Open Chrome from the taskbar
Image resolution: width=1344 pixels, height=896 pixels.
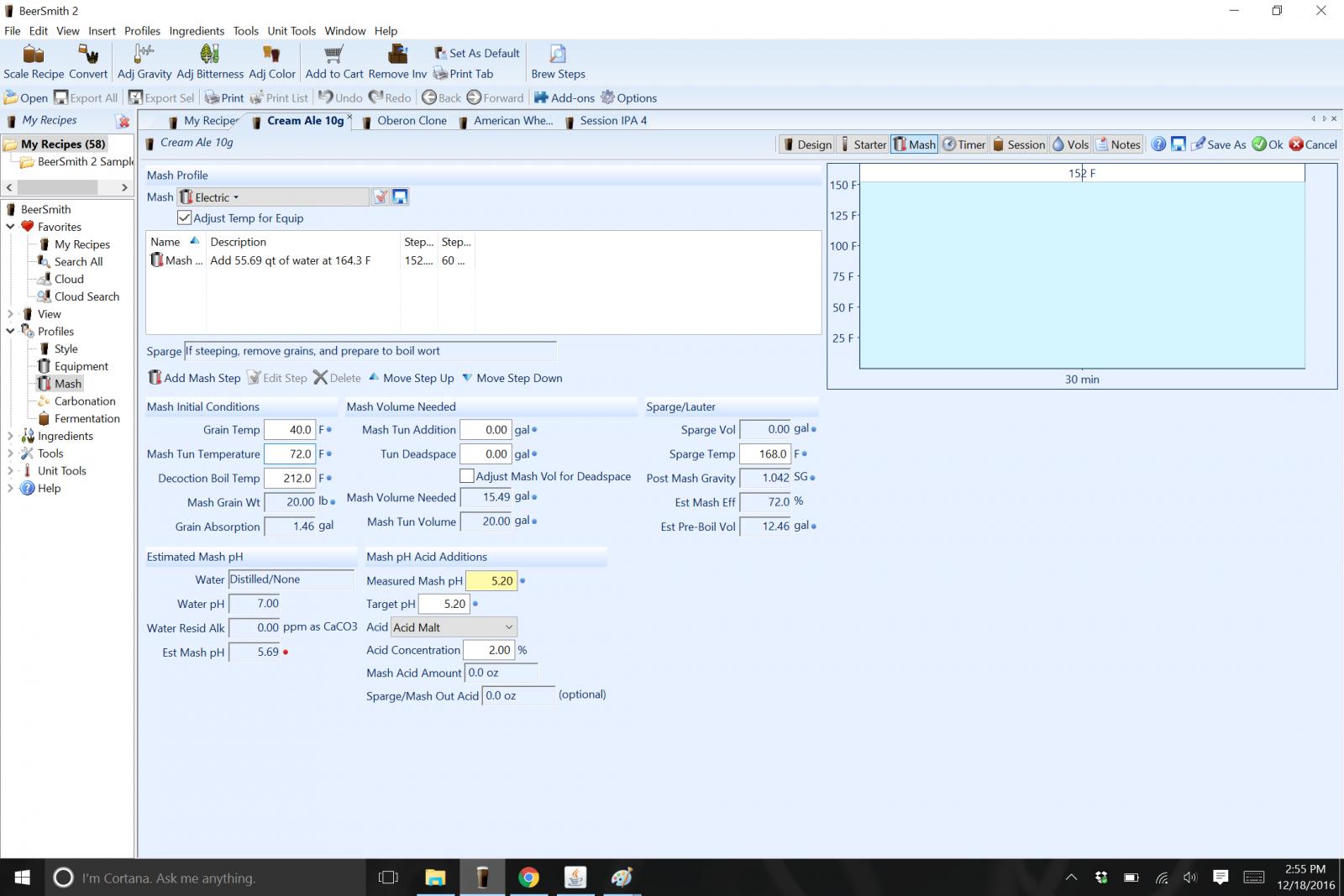(x=528, y=878)
